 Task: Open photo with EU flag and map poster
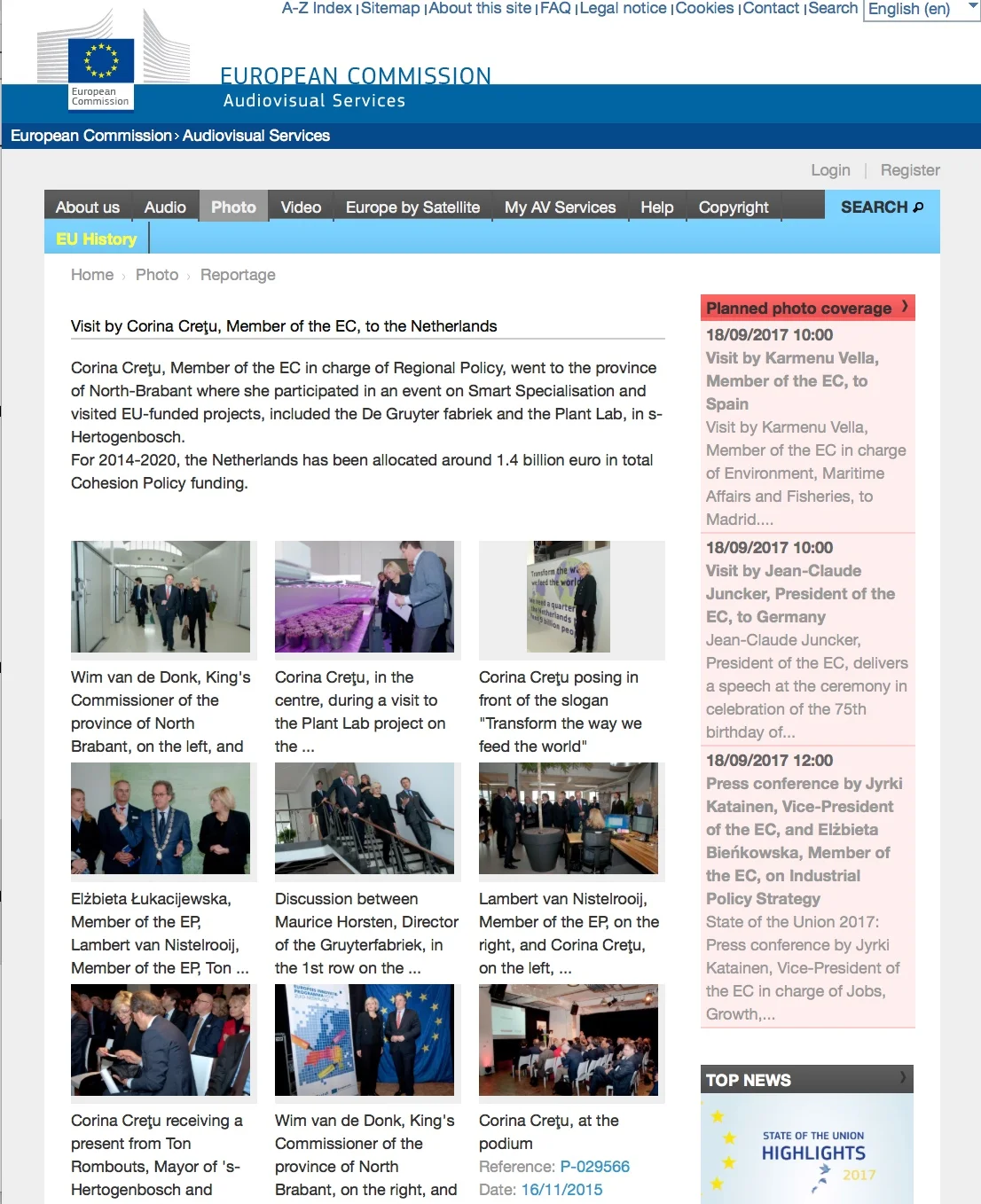365,1040
